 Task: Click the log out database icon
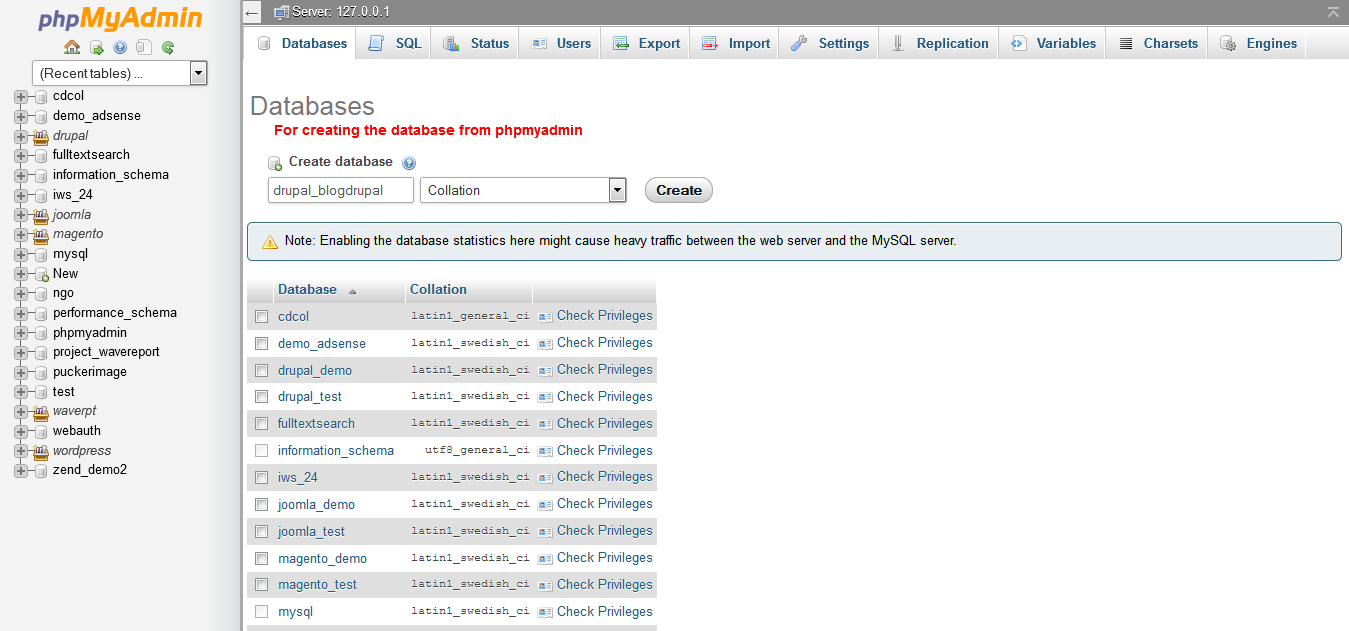[96, 47]
